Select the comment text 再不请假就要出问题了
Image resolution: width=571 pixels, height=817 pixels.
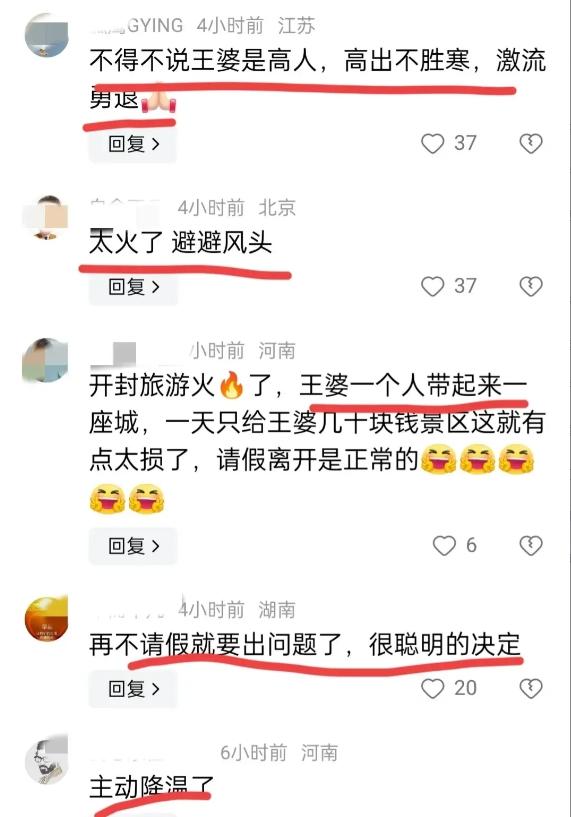pyautogui.click(x=216, y=645)
